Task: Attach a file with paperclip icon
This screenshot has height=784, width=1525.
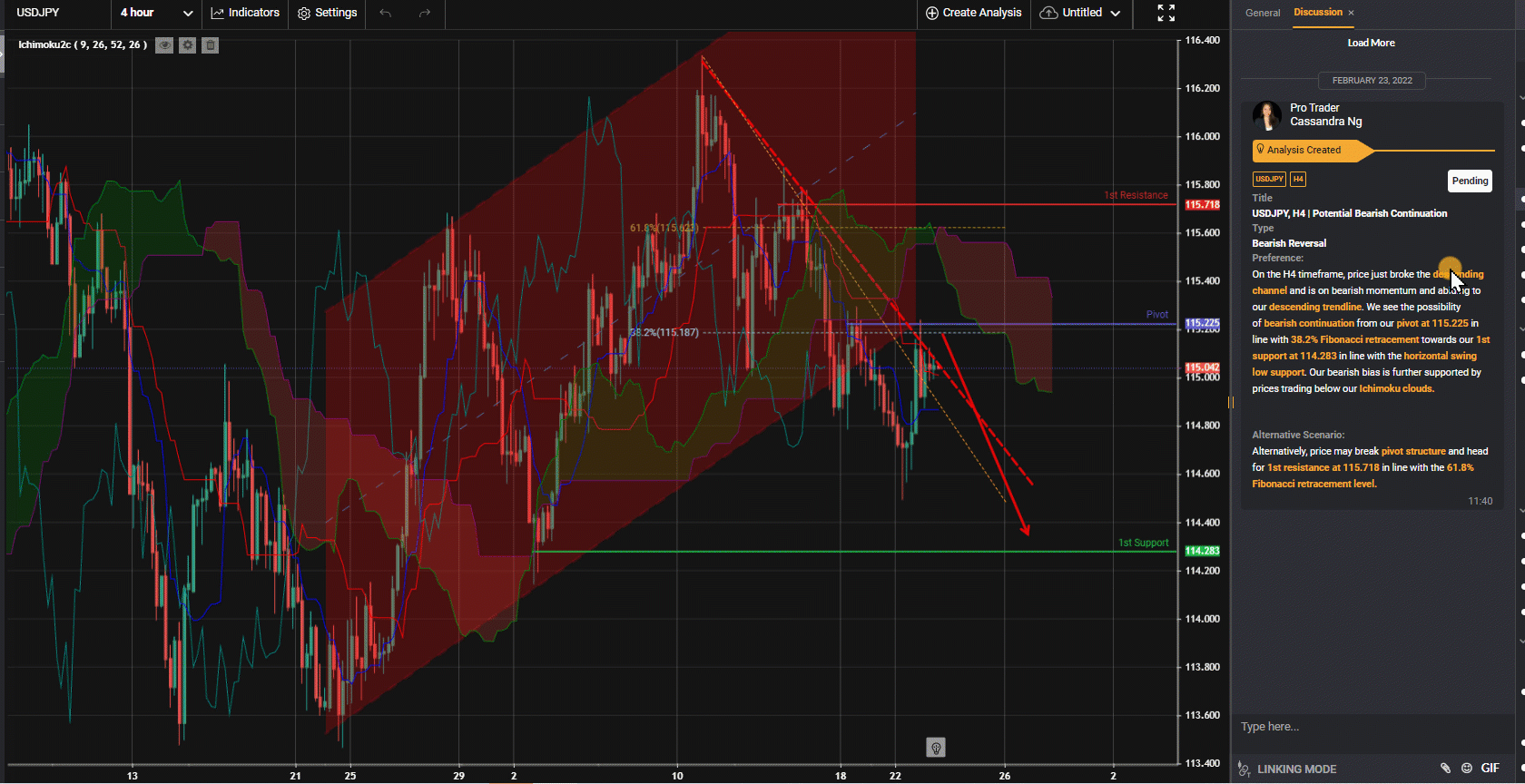Action: click(1445, 769)
